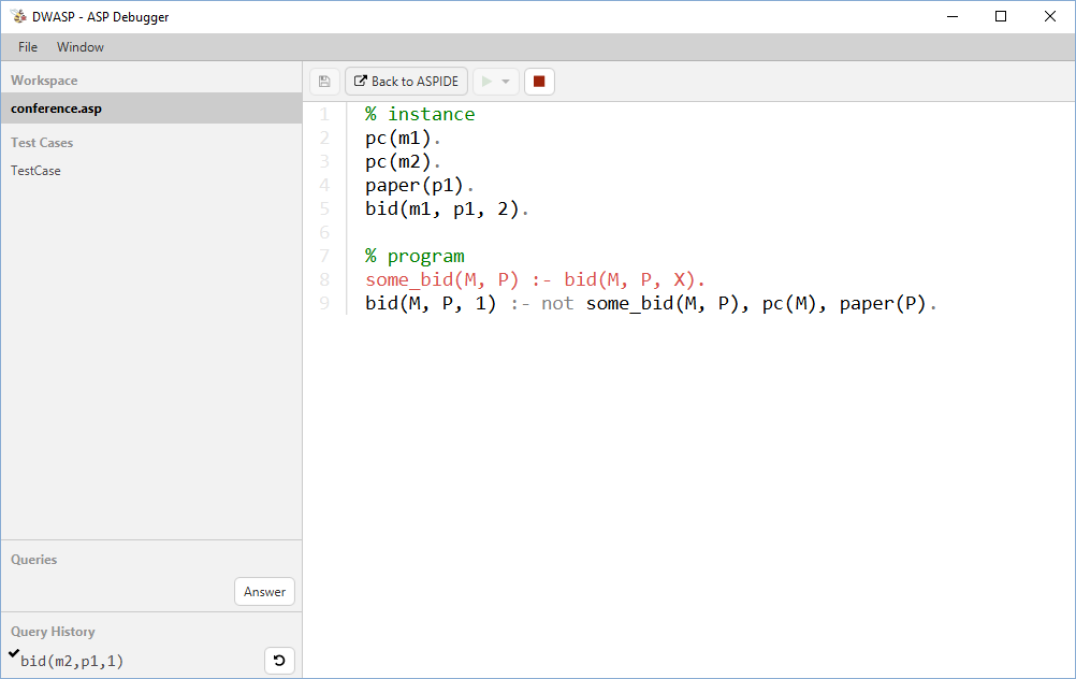Click the Answer button under Queries
The image size is (1076, 679).
[x=264, y=592]
